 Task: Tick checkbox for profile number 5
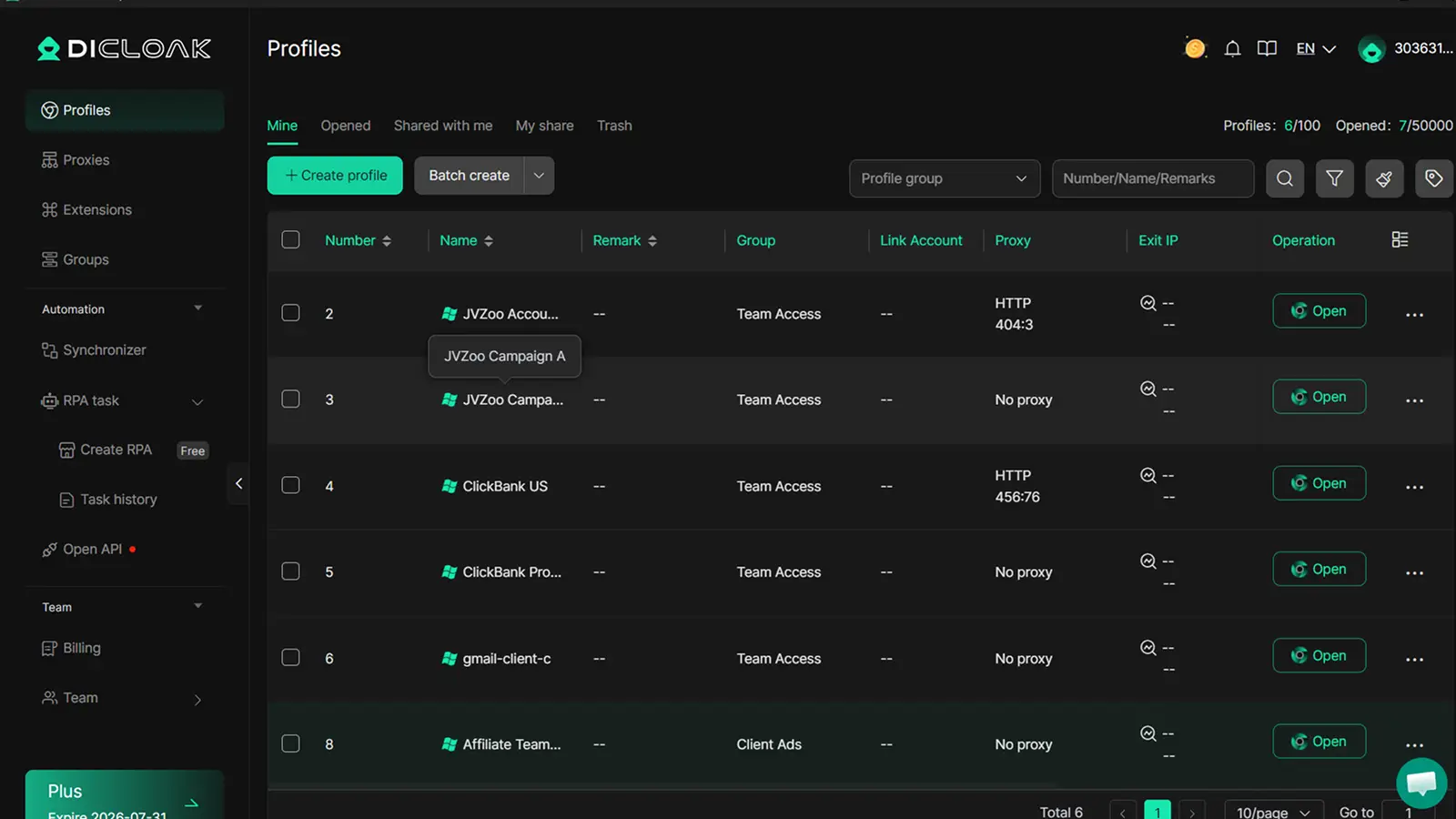[x=291, y=571]
